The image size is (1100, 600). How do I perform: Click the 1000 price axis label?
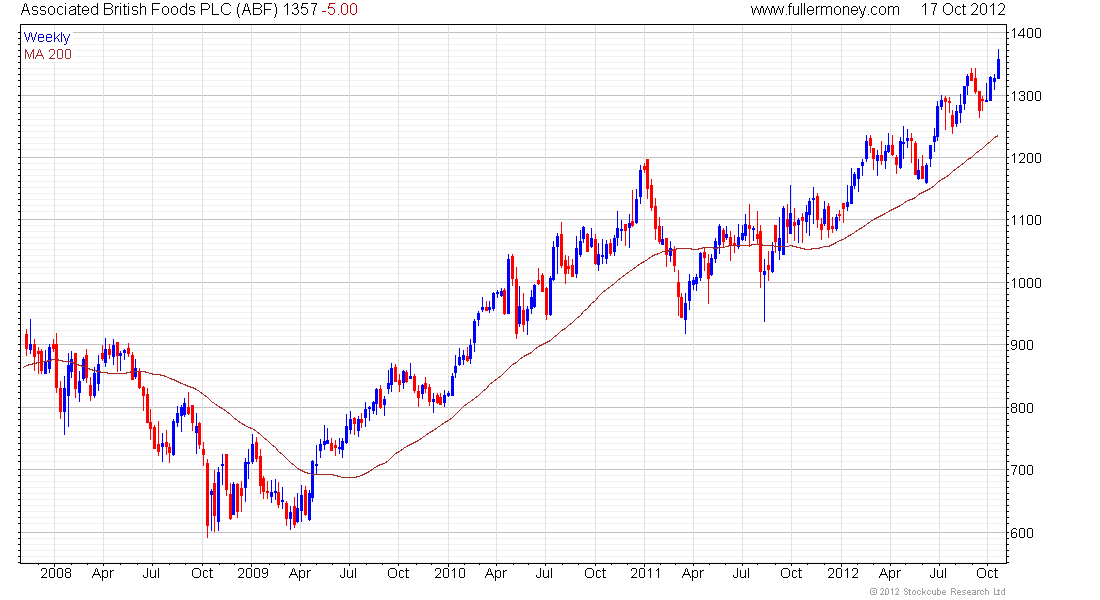point(1026,283)
